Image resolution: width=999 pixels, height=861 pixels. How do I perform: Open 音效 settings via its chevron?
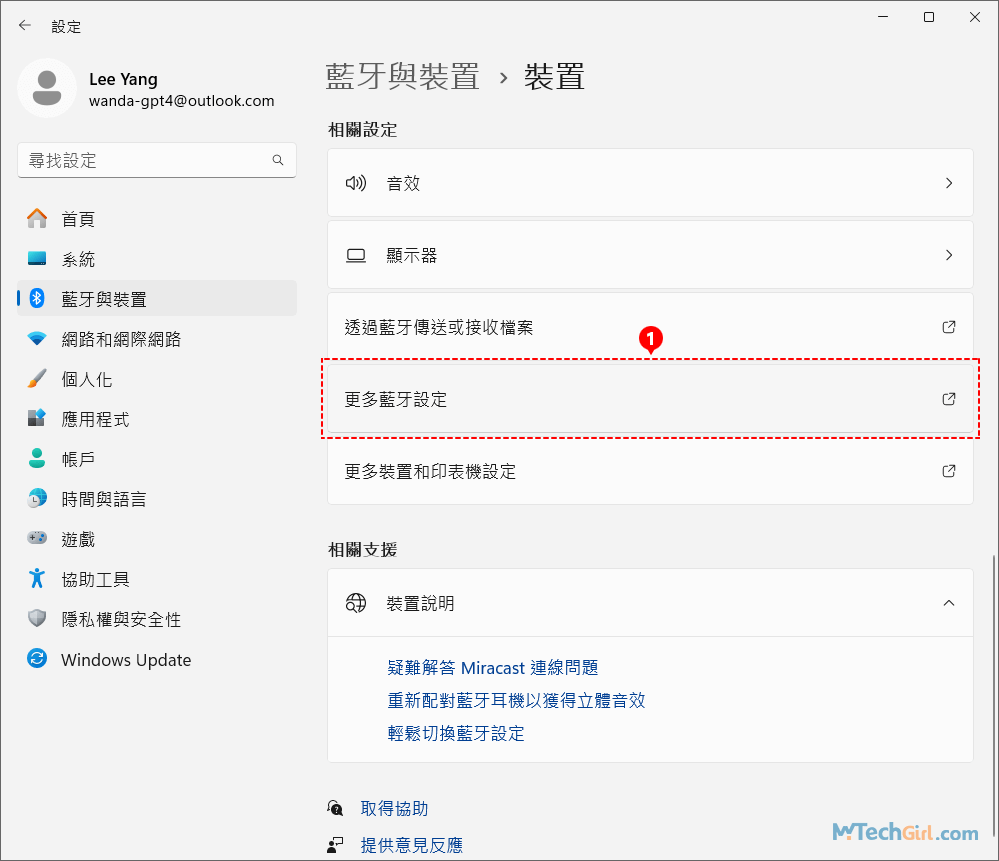click(948, 183)
